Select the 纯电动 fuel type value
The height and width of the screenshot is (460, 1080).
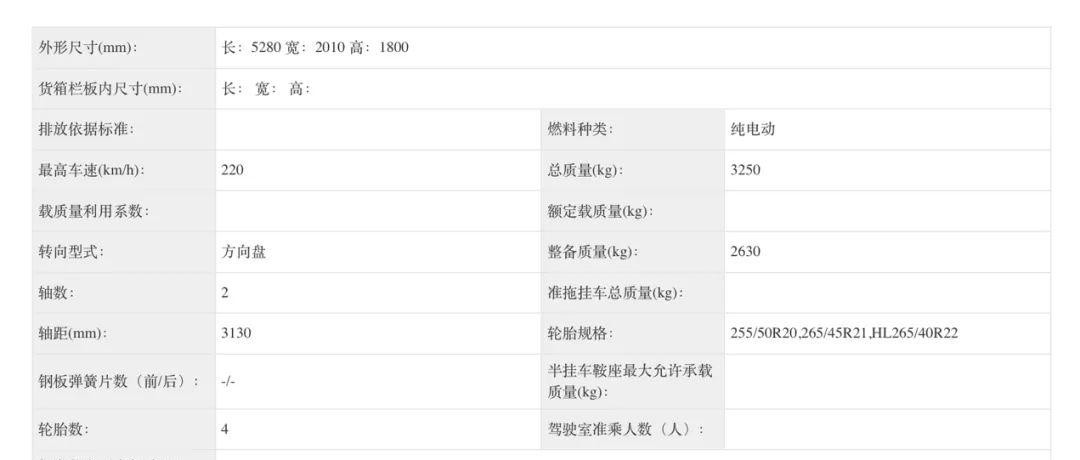(x=753, y=129)
